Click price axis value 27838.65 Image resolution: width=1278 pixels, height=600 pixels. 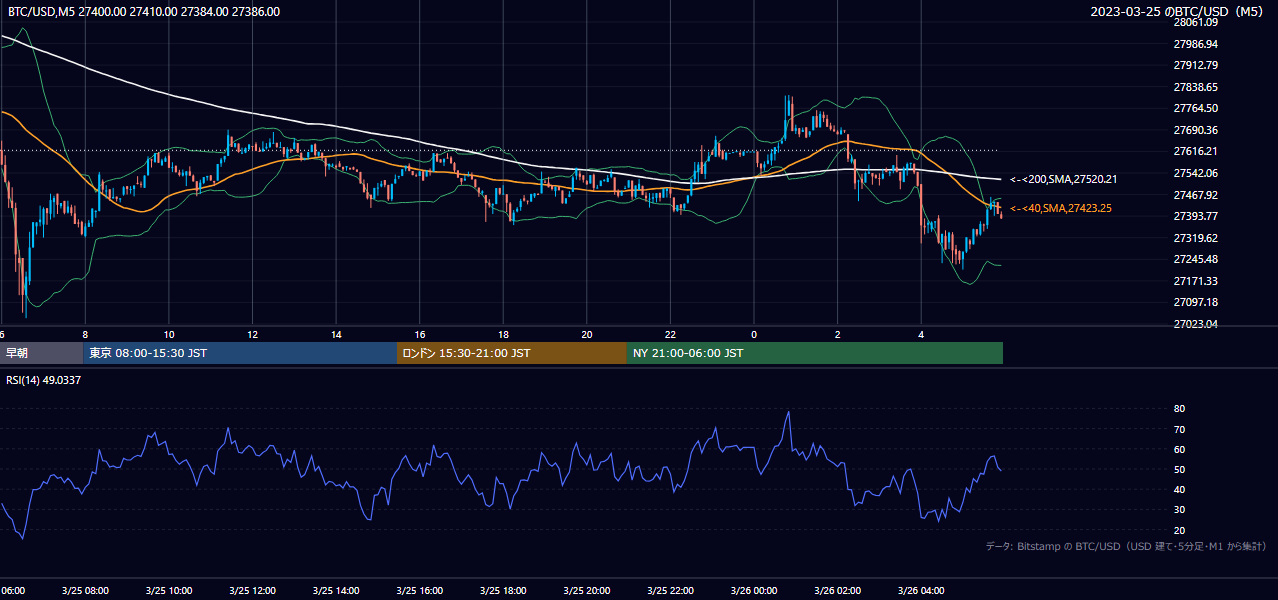tap(1196, 87)
